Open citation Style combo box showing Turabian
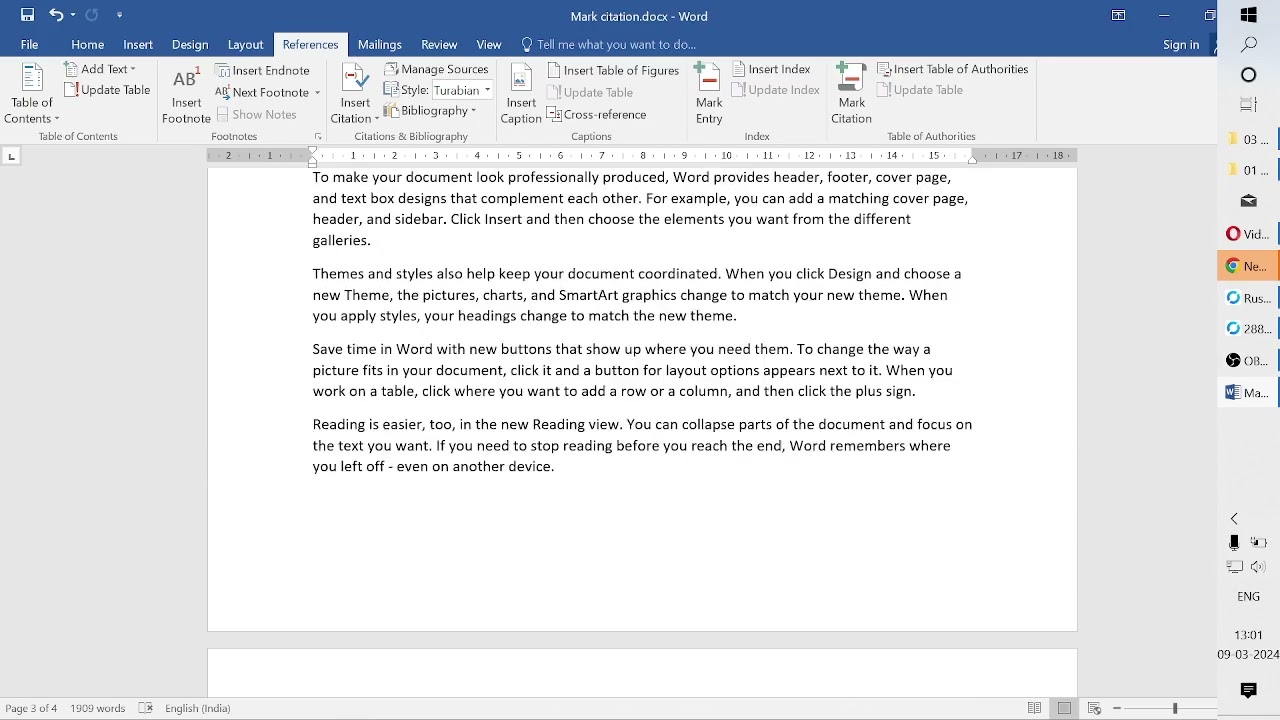 pos(461,90)
